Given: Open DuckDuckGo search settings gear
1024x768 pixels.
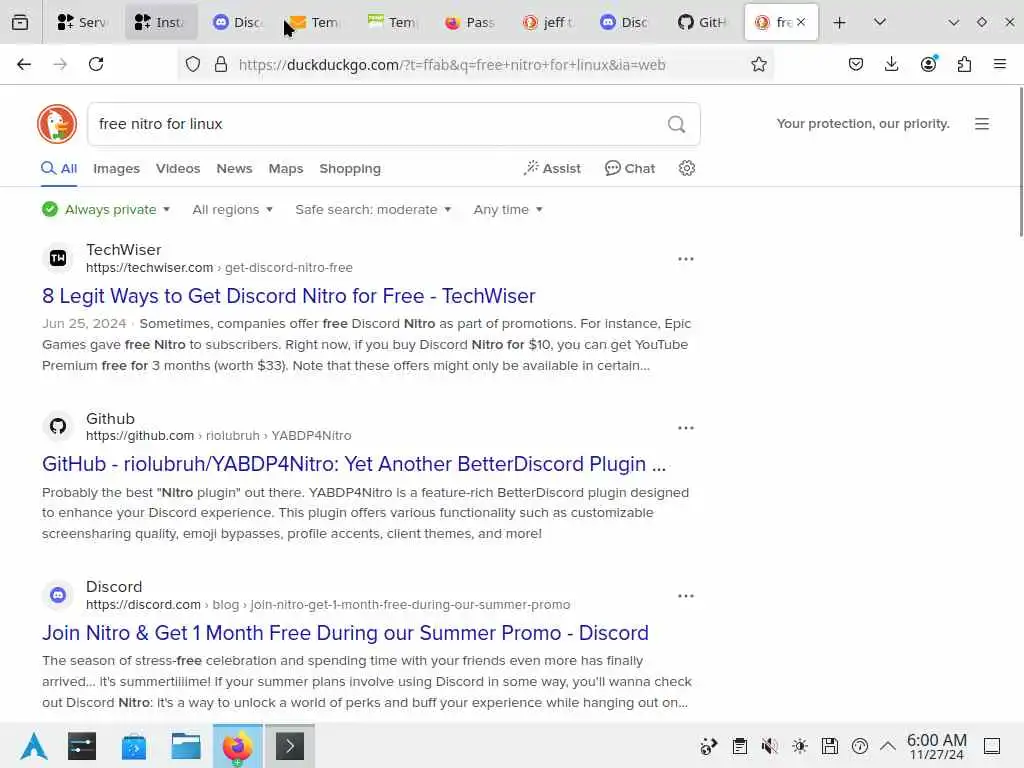Looking at the screenshot, I should point(686,168).
